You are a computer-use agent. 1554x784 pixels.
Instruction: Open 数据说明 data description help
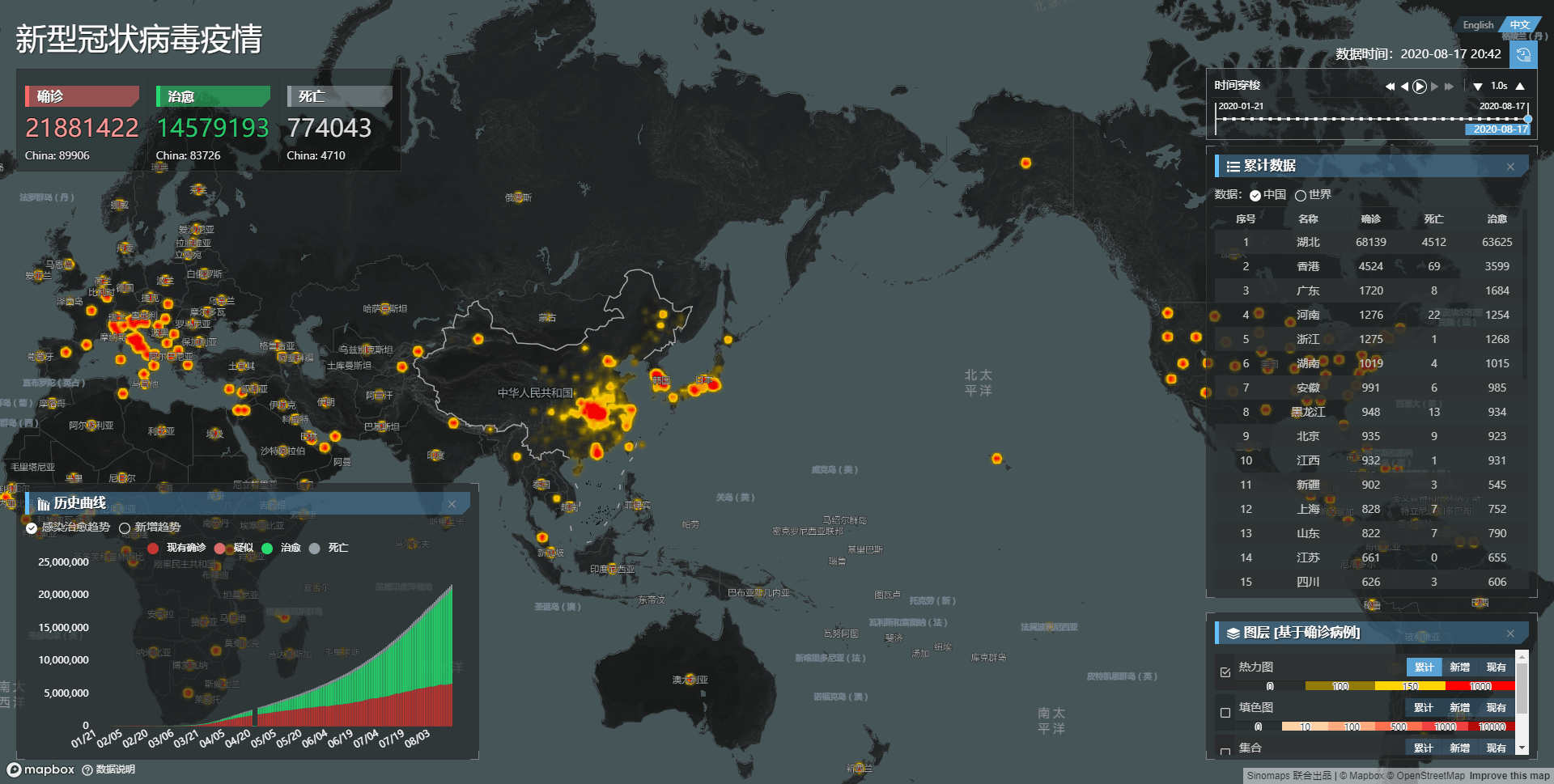coord(109,769)
